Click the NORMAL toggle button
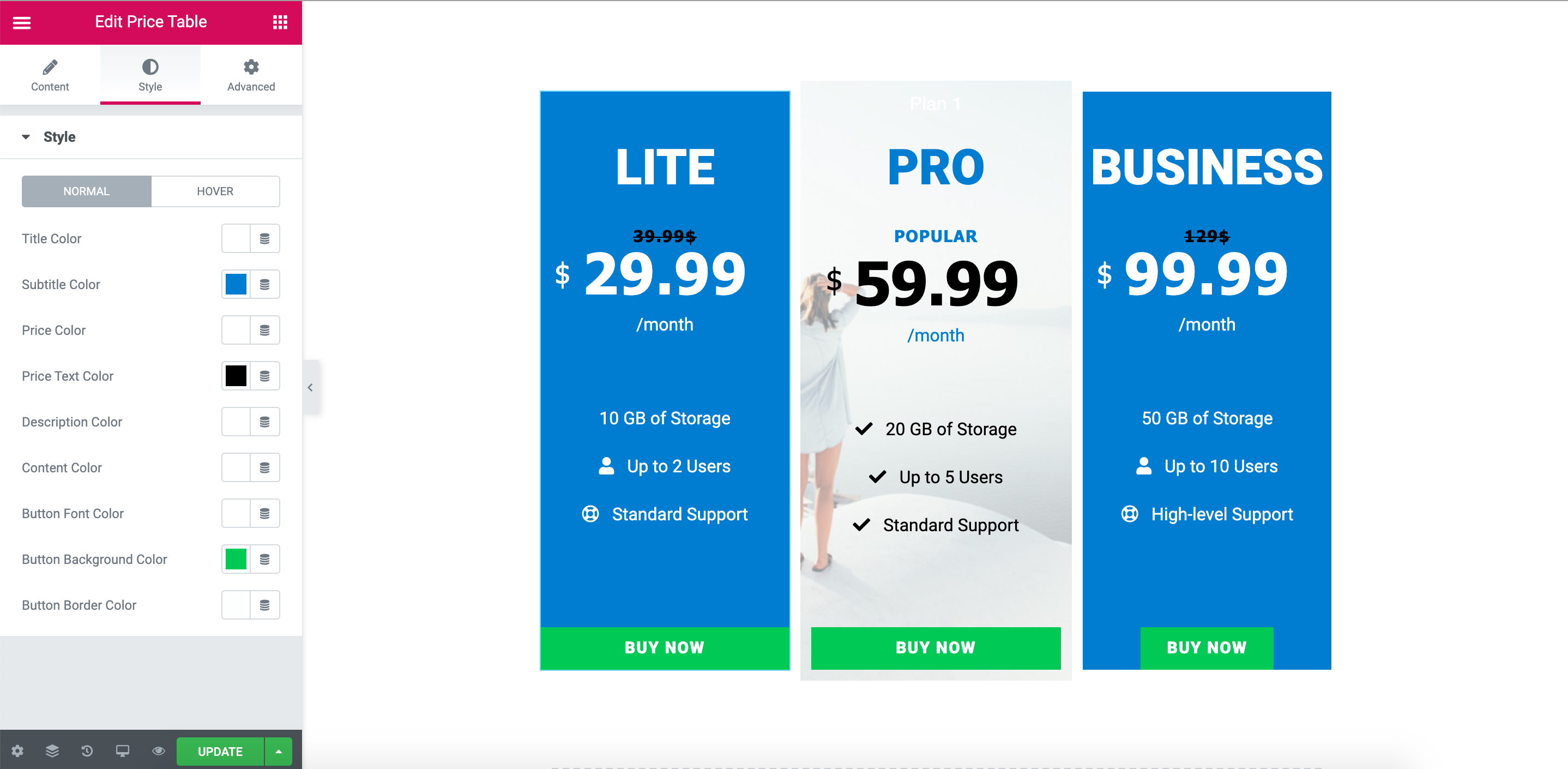The height and width of the screenshot is (769, 1568). [x=86, y=191]
